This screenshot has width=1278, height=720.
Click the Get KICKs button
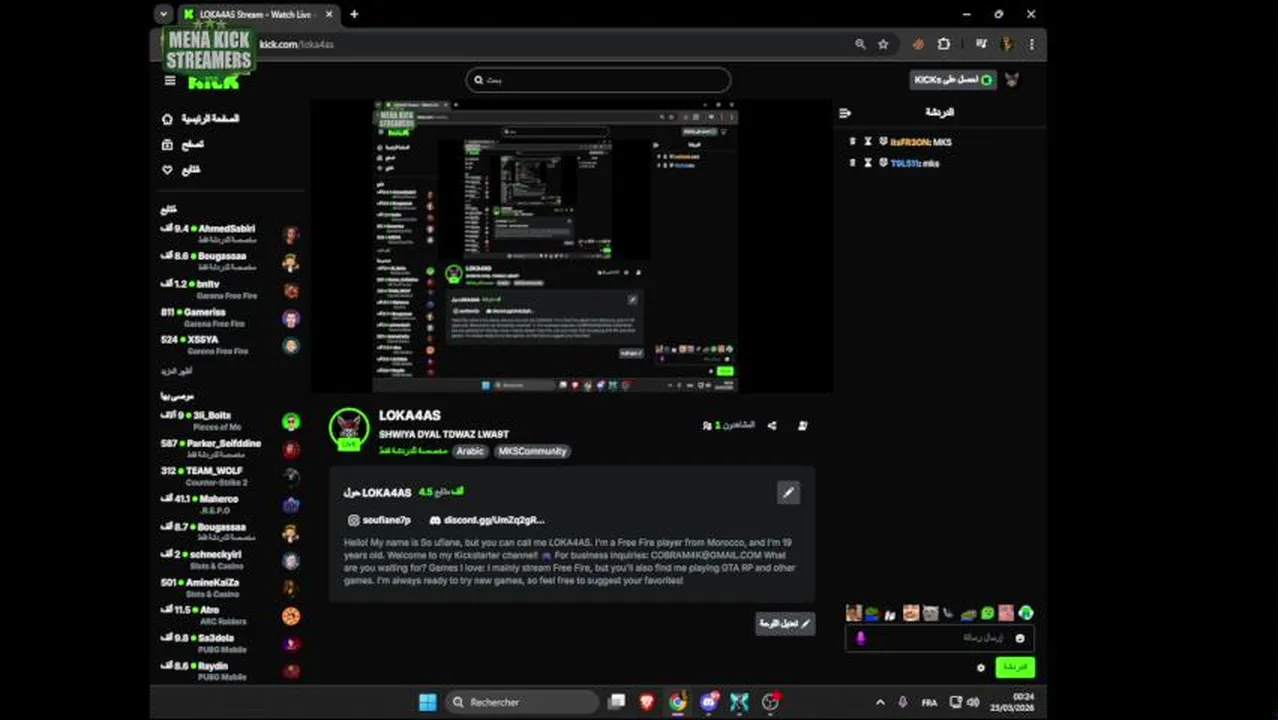pyautogui.click(x=953, y=80)
